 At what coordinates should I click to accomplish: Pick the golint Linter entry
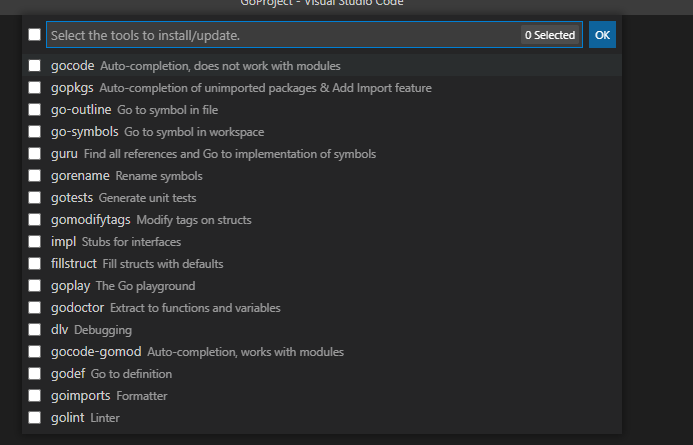pos(68,418)
